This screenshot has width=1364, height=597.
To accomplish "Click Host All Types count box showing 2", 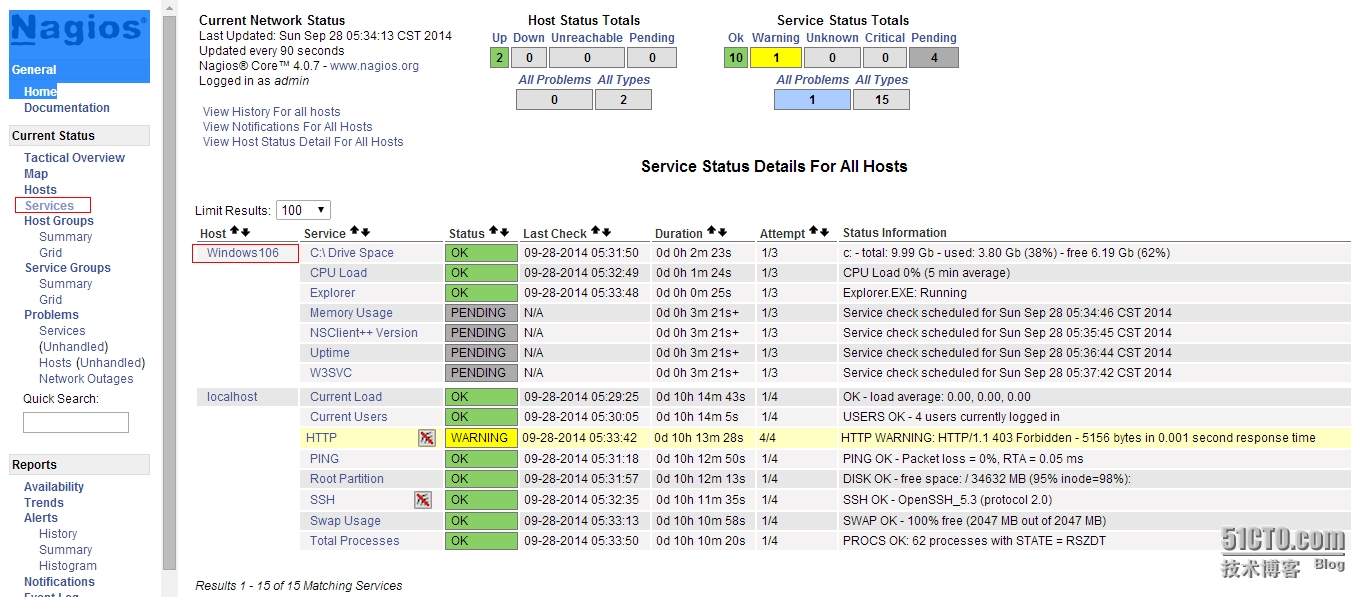I will pos(623,99).
